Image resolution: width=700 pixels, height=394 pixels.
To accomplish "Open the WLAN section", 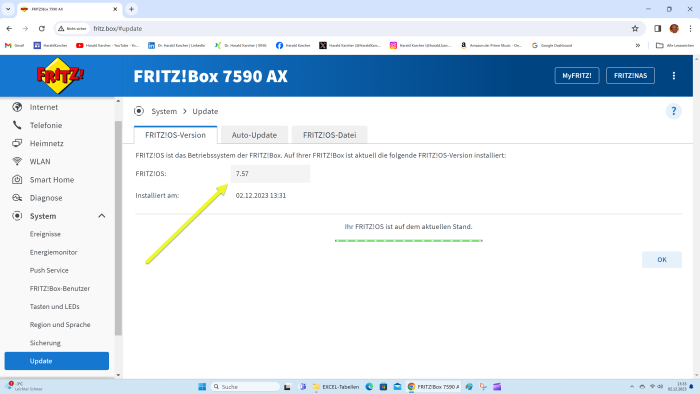I will coord(40,162).
